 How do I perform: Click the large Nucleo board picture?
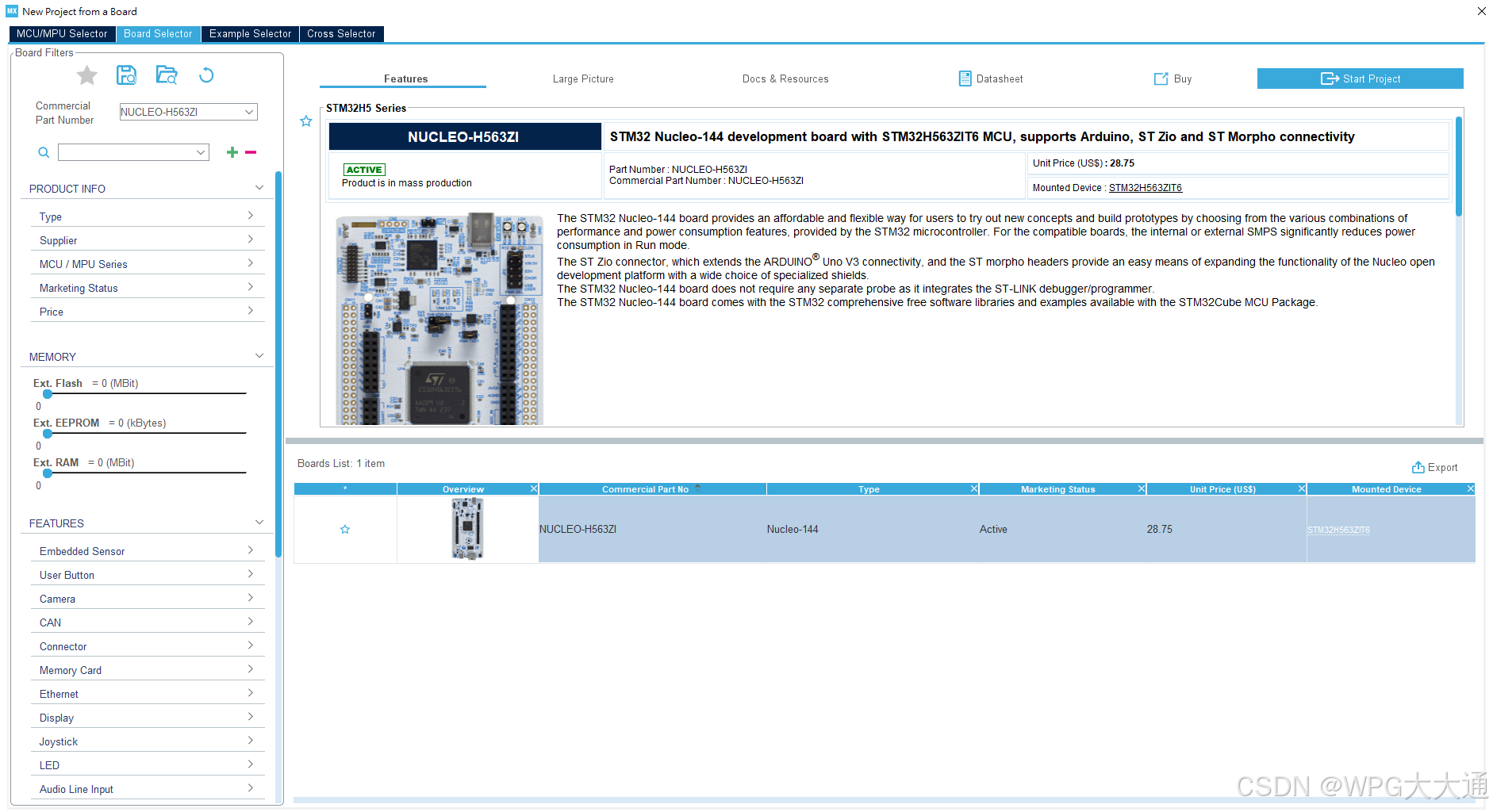439,319
